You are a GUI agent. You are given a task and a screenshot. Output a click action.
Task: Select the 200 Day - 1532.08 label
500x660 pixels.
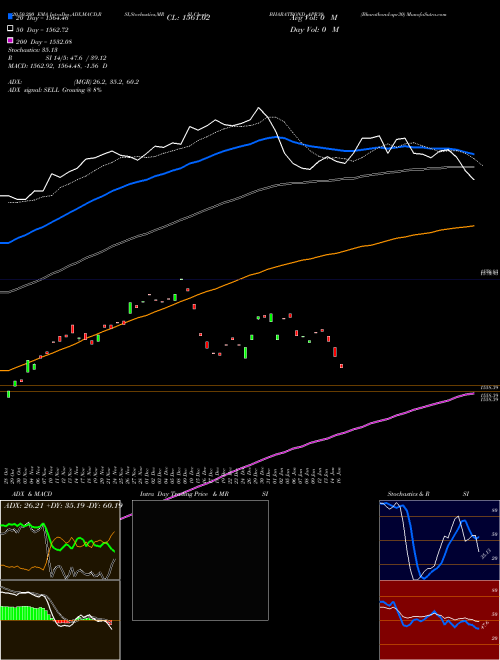click(x=44, y=42)
